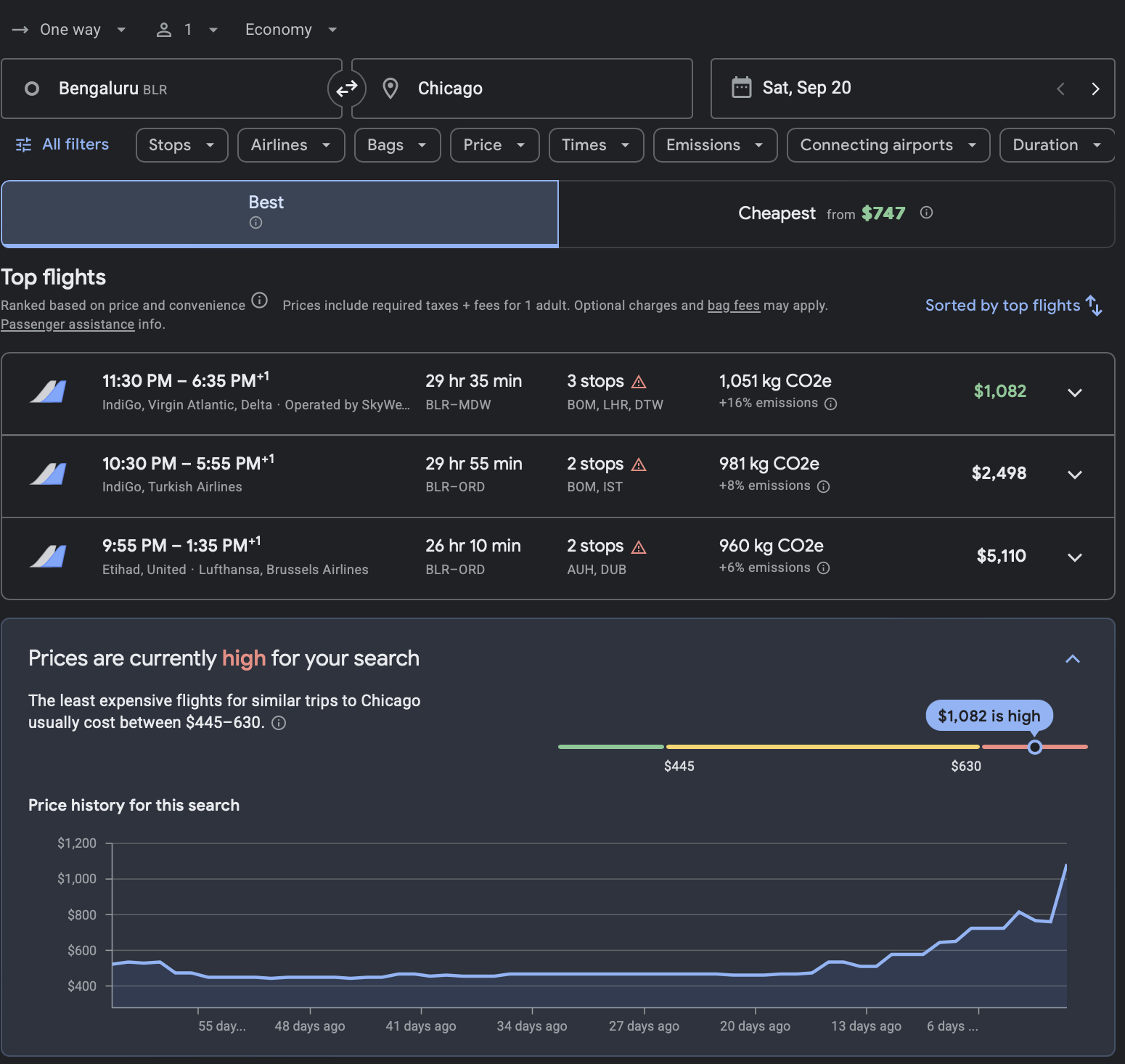Click the price range indicator marker

pyautogui.click(x=1035, y=747)
